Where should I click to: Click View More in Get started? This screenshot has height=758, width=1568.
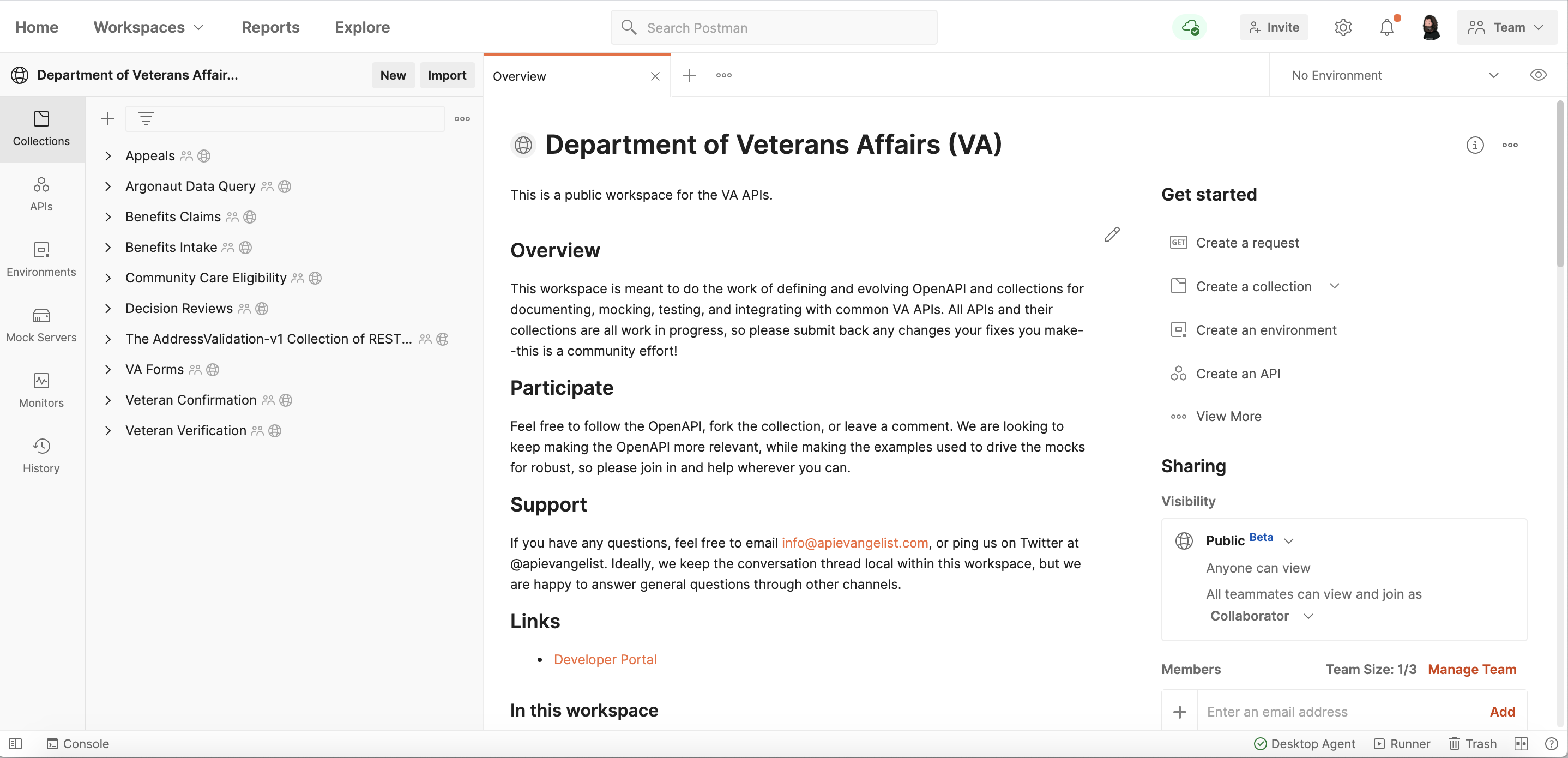[x=1216, y=417]
